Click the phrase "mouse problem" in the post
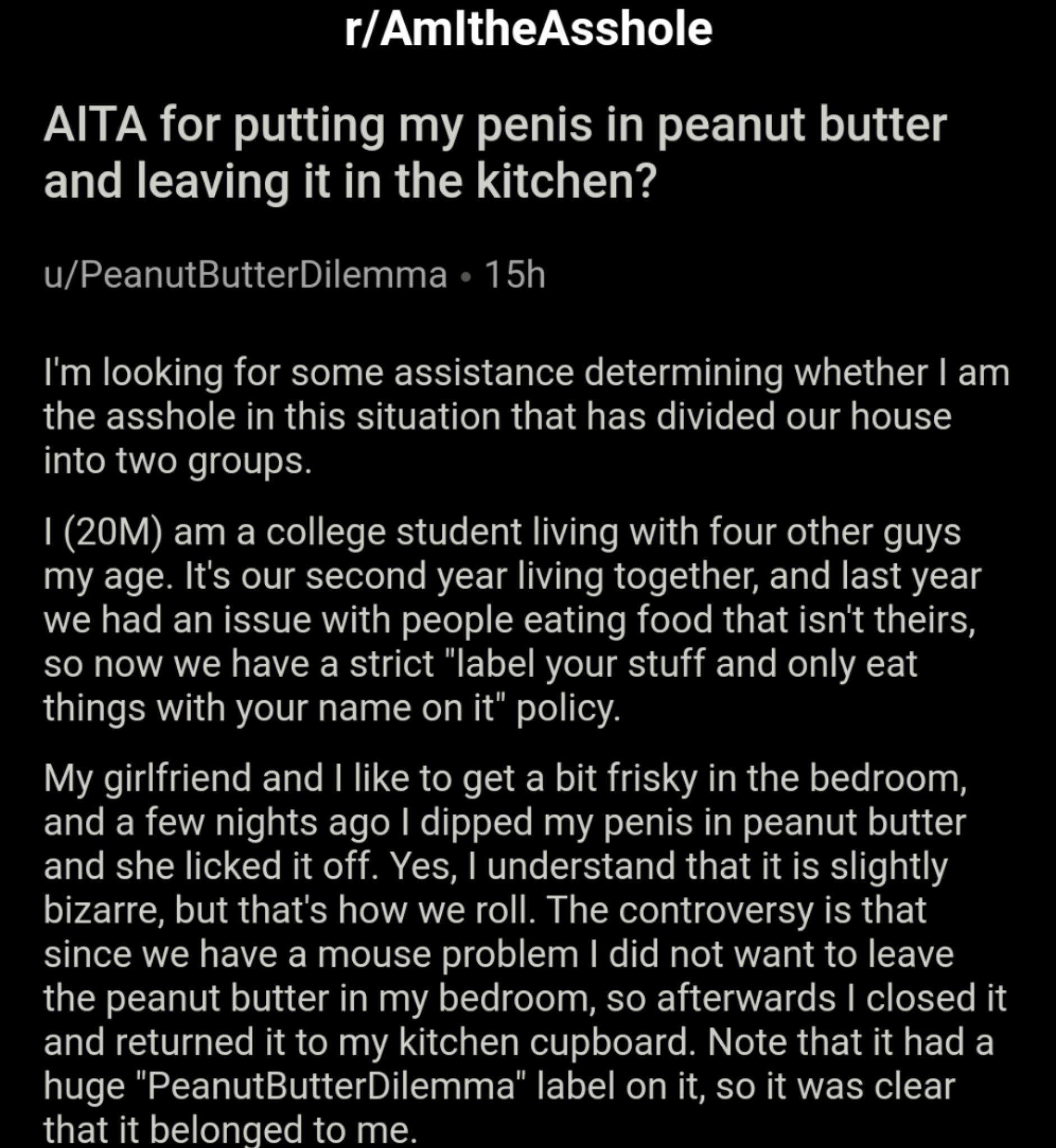 coord(448,954)
